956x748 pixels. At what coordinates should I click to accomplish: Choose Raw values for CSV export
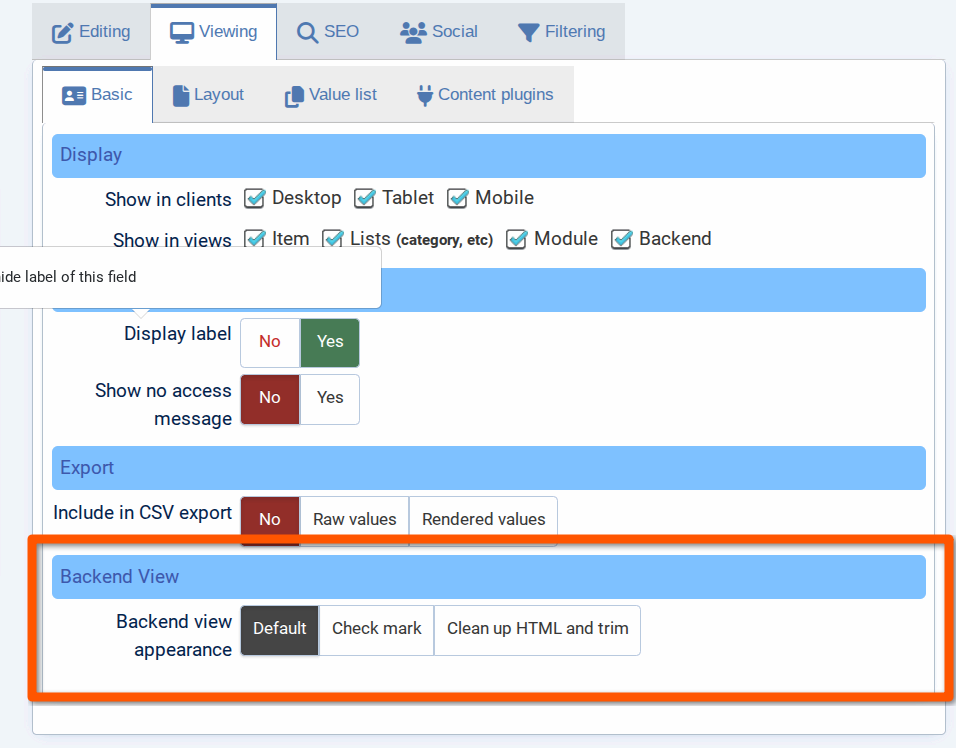(x=354, y=520)
